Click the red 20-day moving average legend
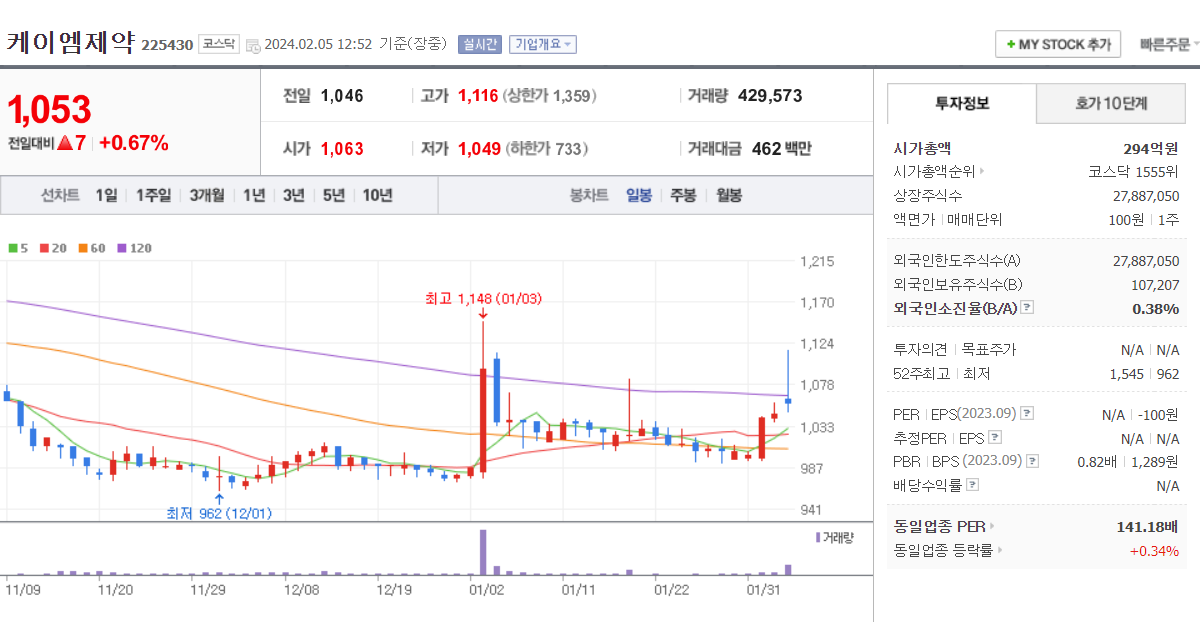 52,248
